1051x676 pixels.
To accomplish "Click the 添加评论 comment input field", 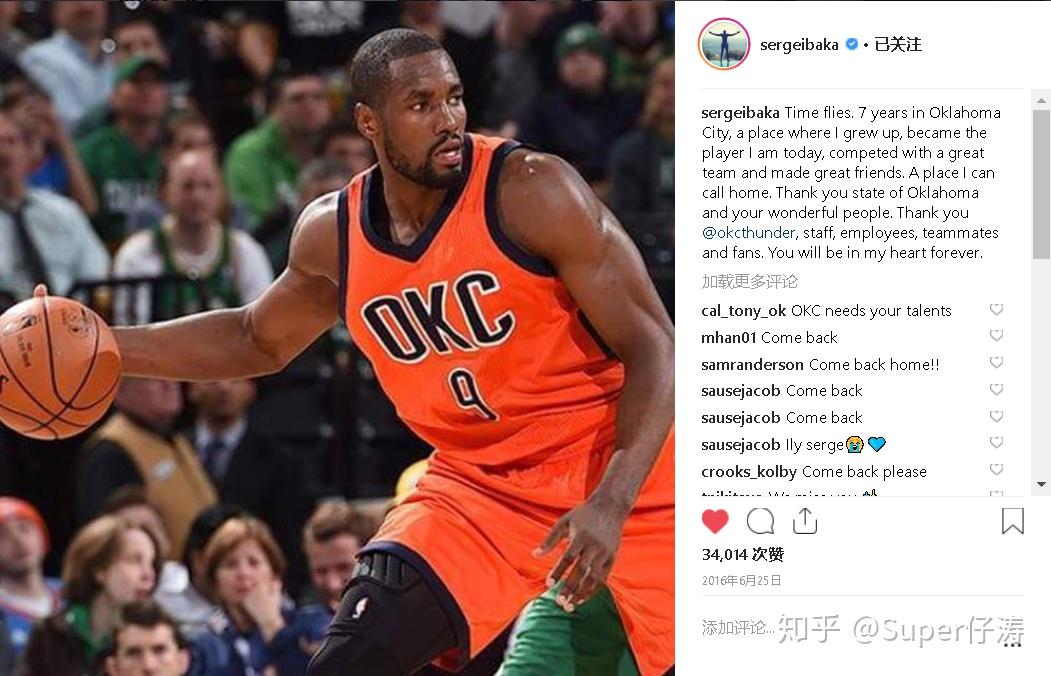I will click(x=851, y=628).
